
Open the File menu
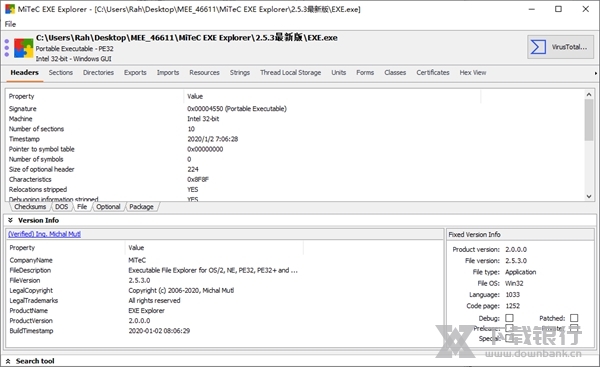click(10, 24)
